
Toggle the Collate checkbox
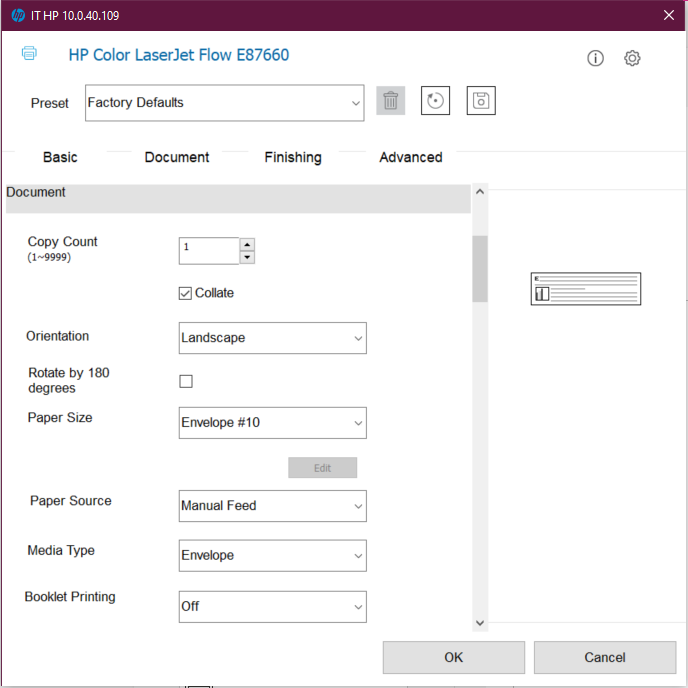(185, 293)
